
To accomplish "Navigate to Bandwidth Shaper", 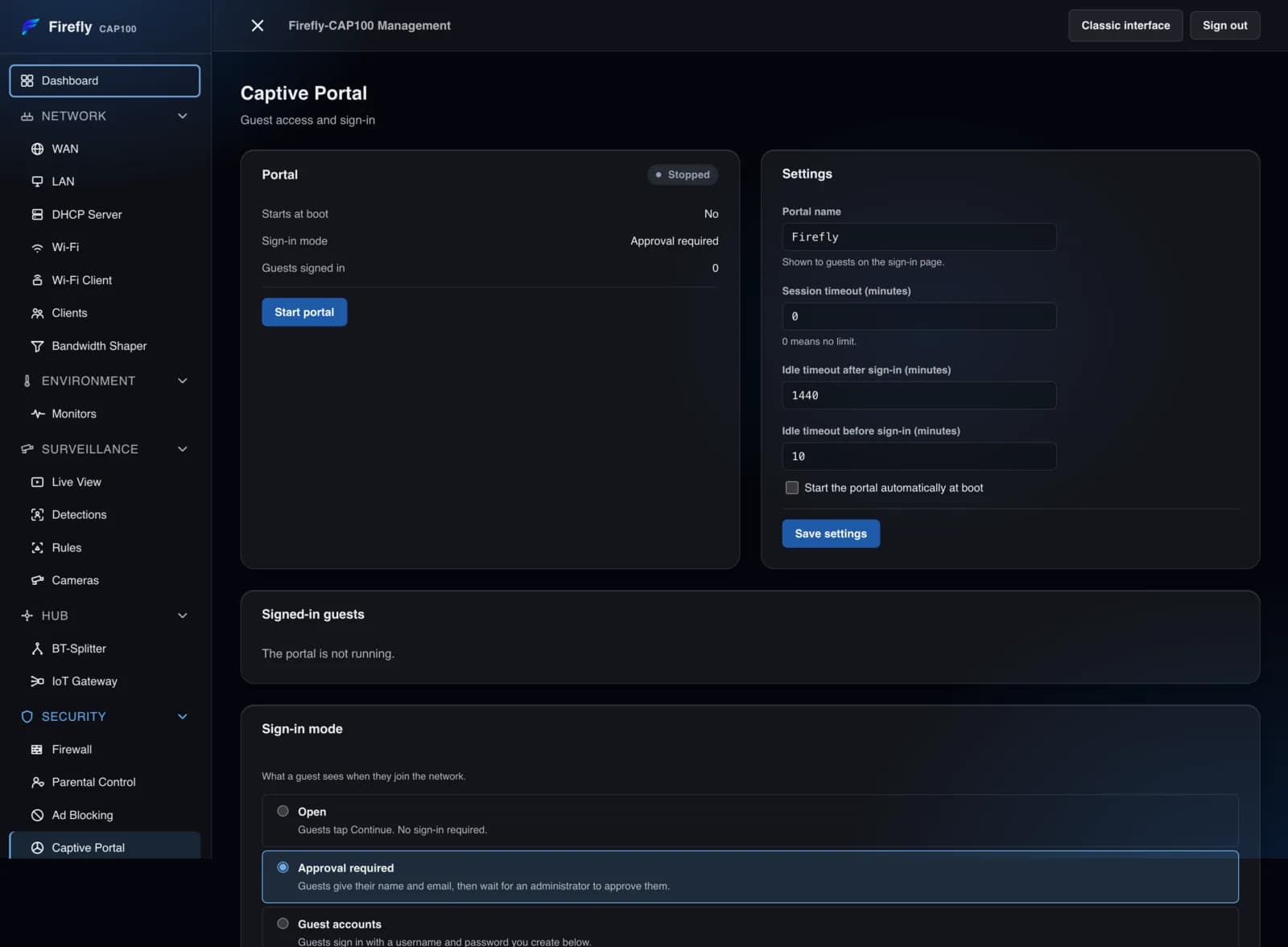I will 105,346.
